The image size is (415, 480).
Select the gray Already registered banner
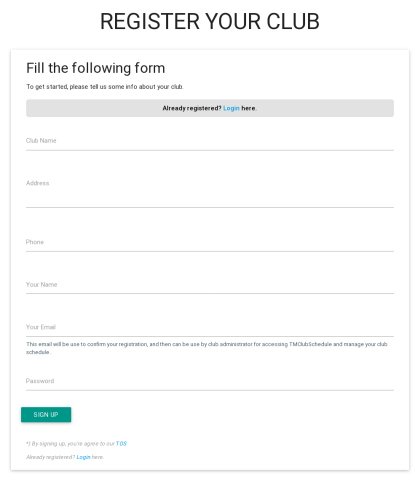coord(210,108)
